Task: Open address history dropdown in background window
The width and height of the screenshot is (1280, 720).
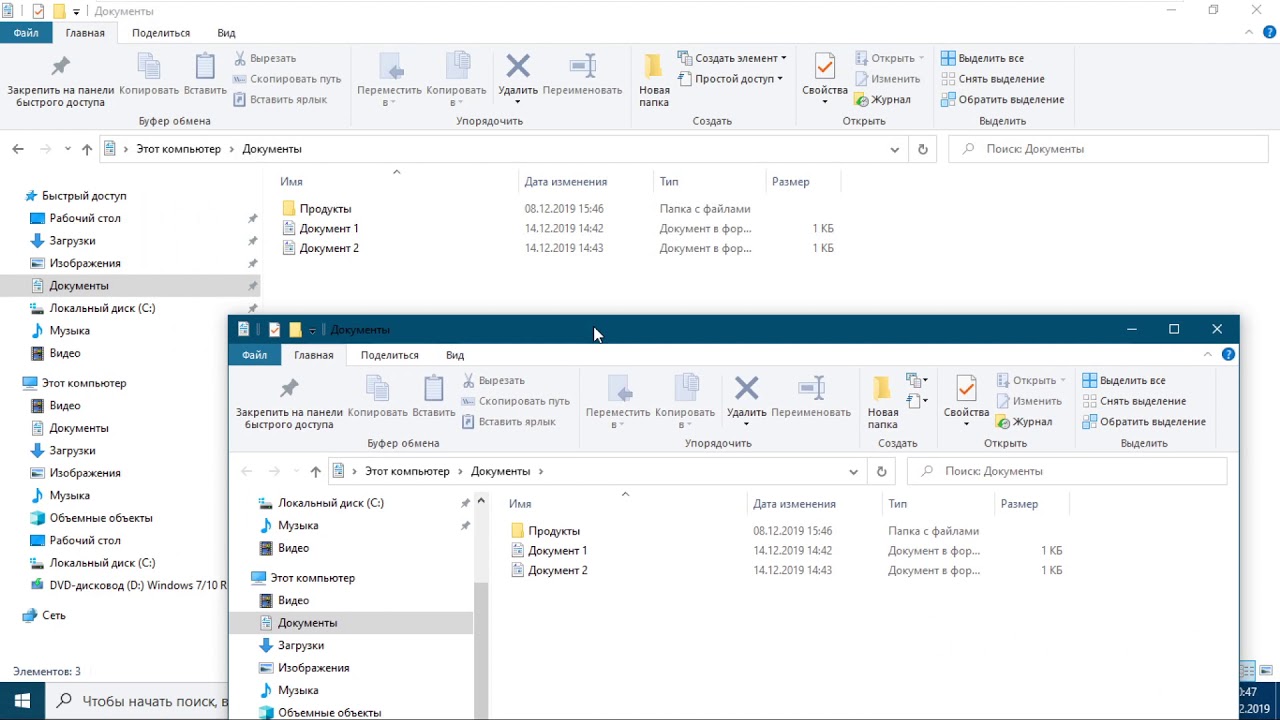Action: [895, 149]
